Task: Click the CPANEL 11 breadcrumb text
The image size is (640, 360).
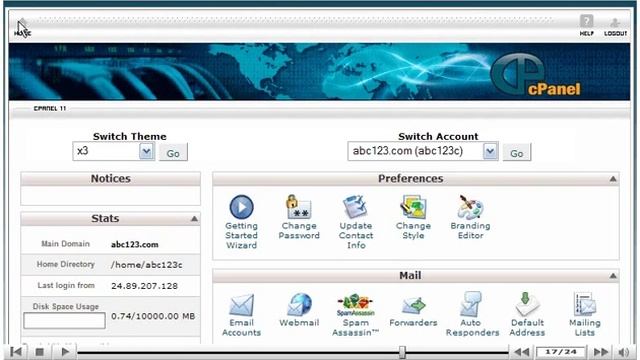Action: click(x=50, y=109)
